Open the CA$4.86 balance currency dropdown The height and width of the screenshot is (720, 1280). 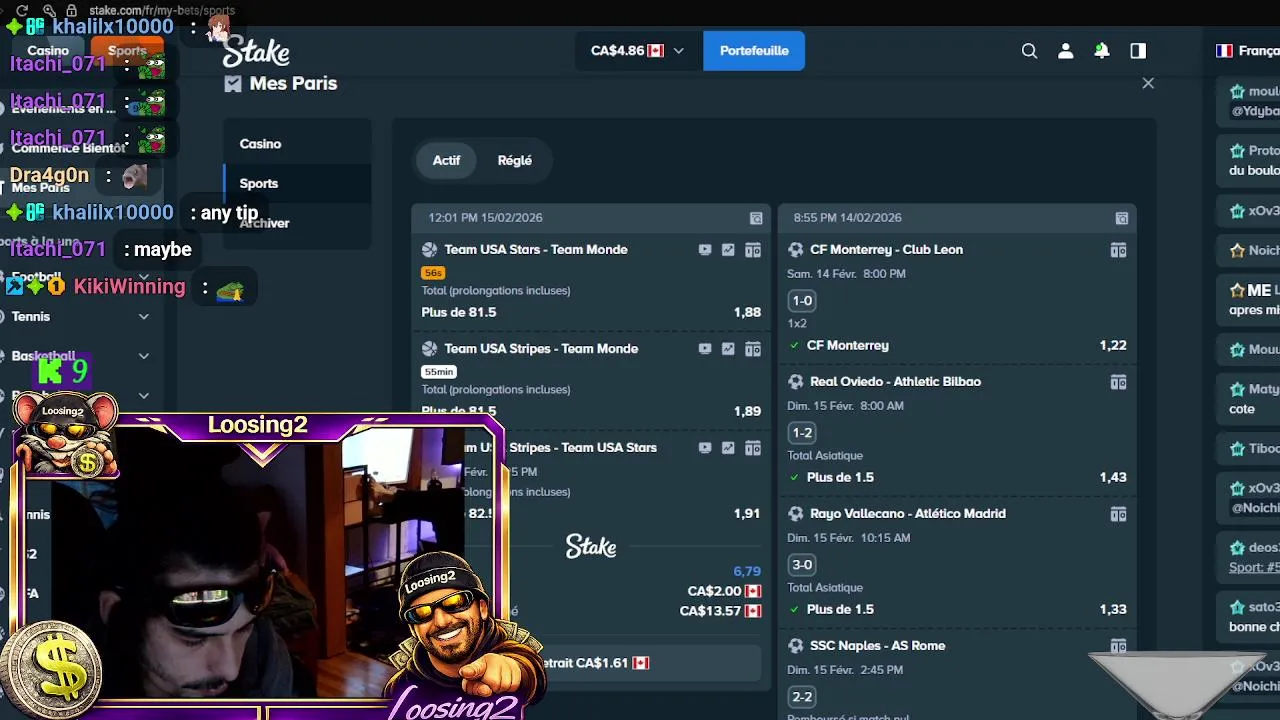tap(637, 51)
